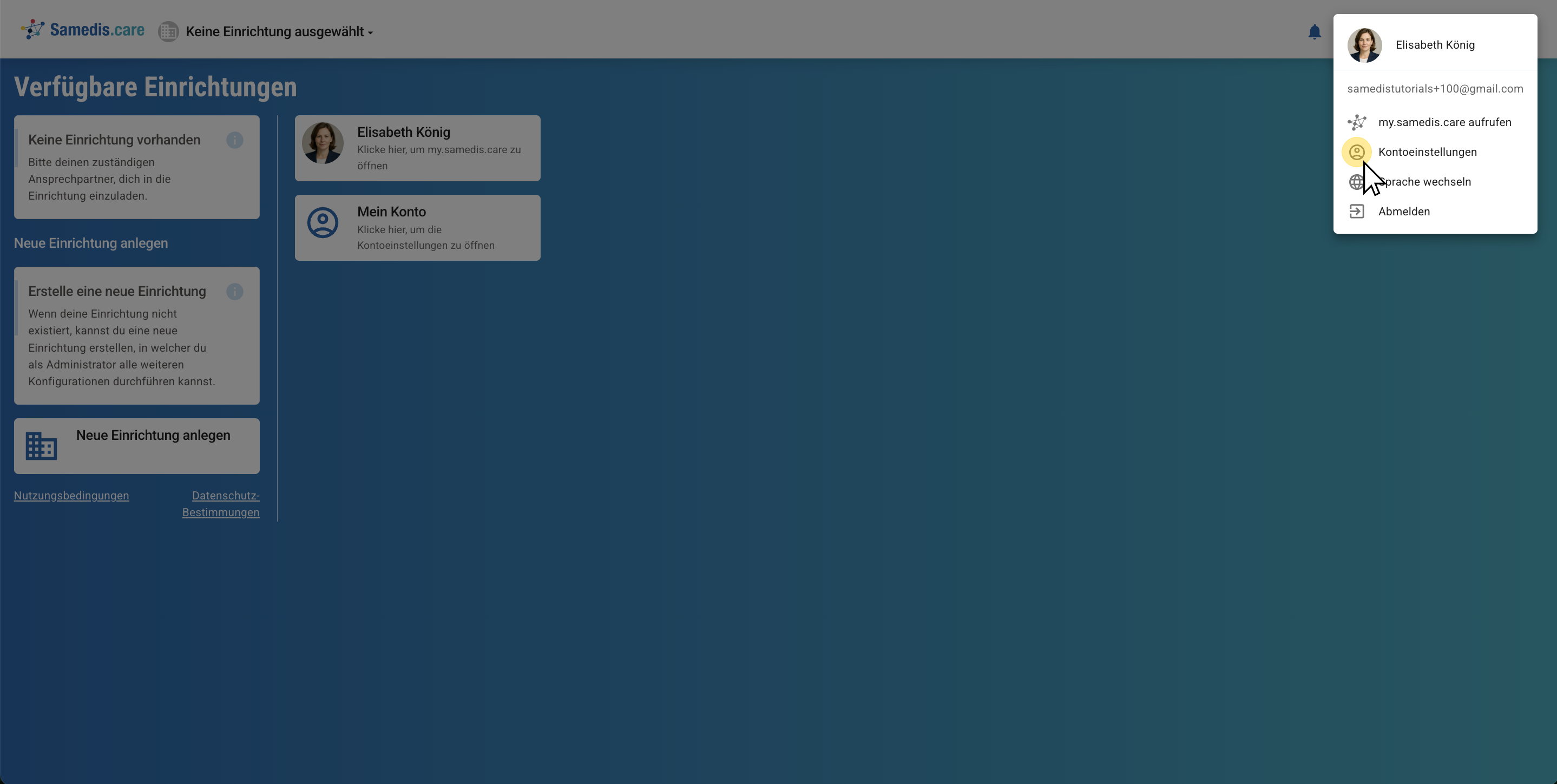Choose my.samedis.care aufrufen menu entry

pos(1444,122)
